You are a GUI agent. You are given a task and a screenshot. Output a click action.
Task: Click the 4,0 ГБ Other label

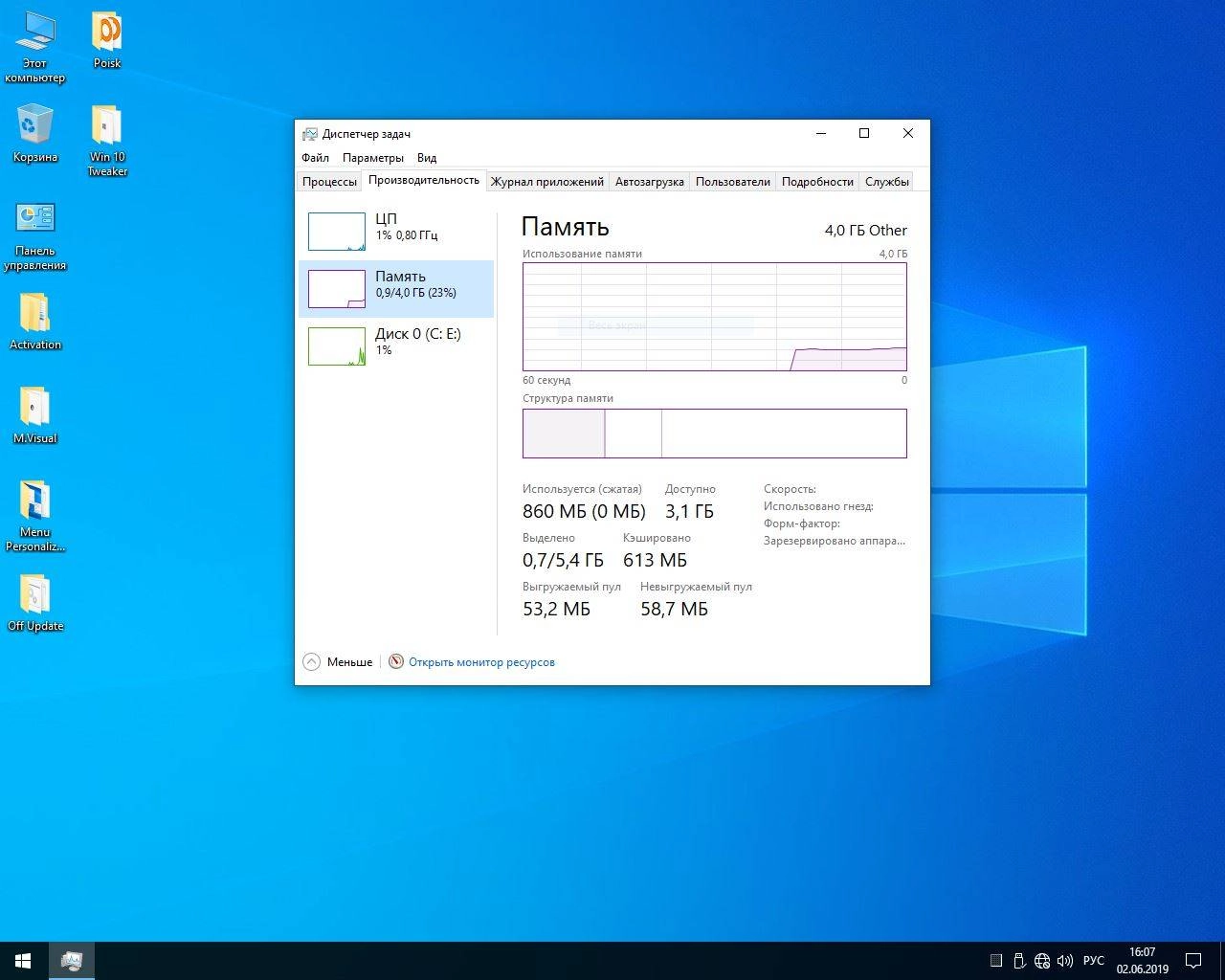[866, 231]
